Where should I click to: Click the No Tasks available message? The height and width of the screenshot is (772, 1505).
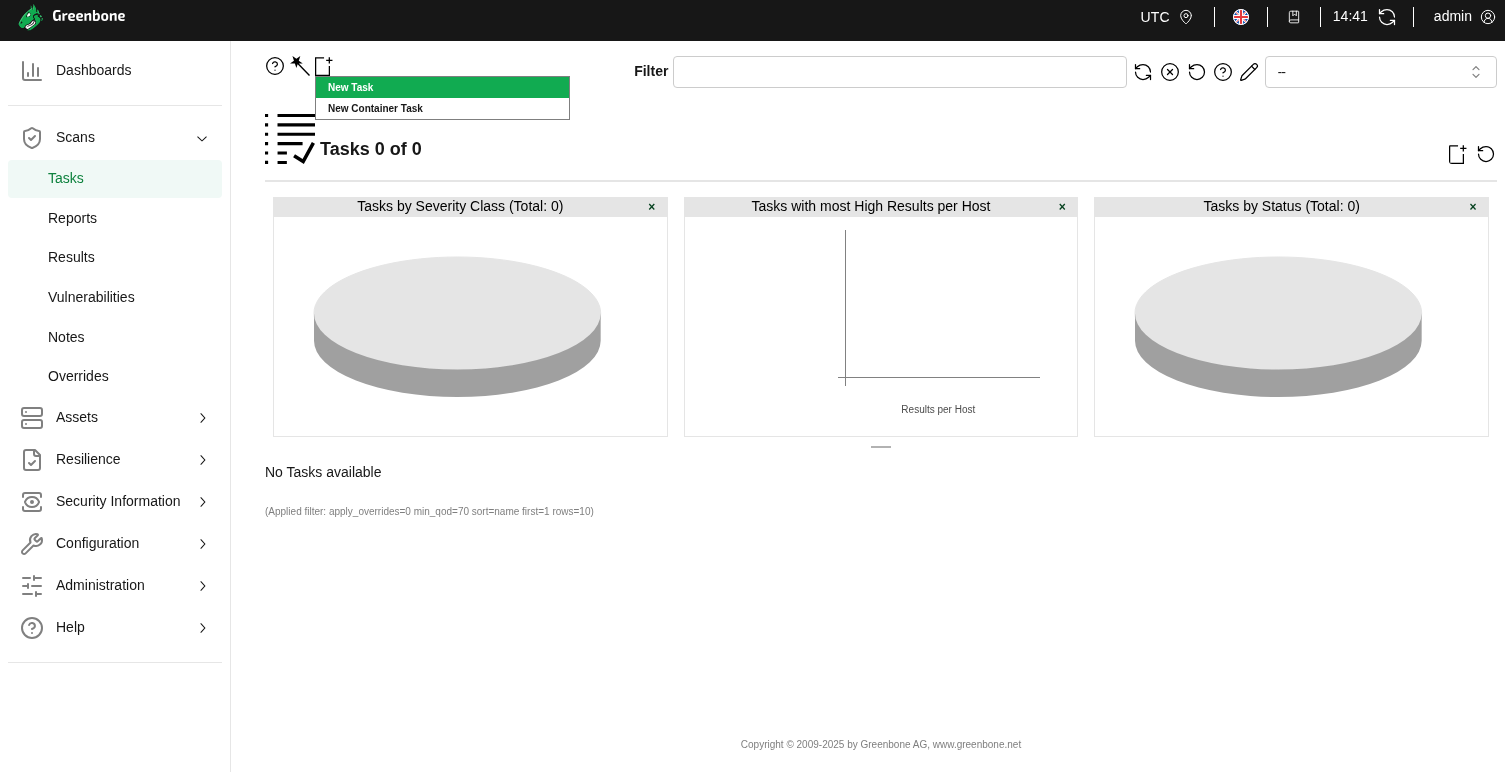(x=323, y=472)
